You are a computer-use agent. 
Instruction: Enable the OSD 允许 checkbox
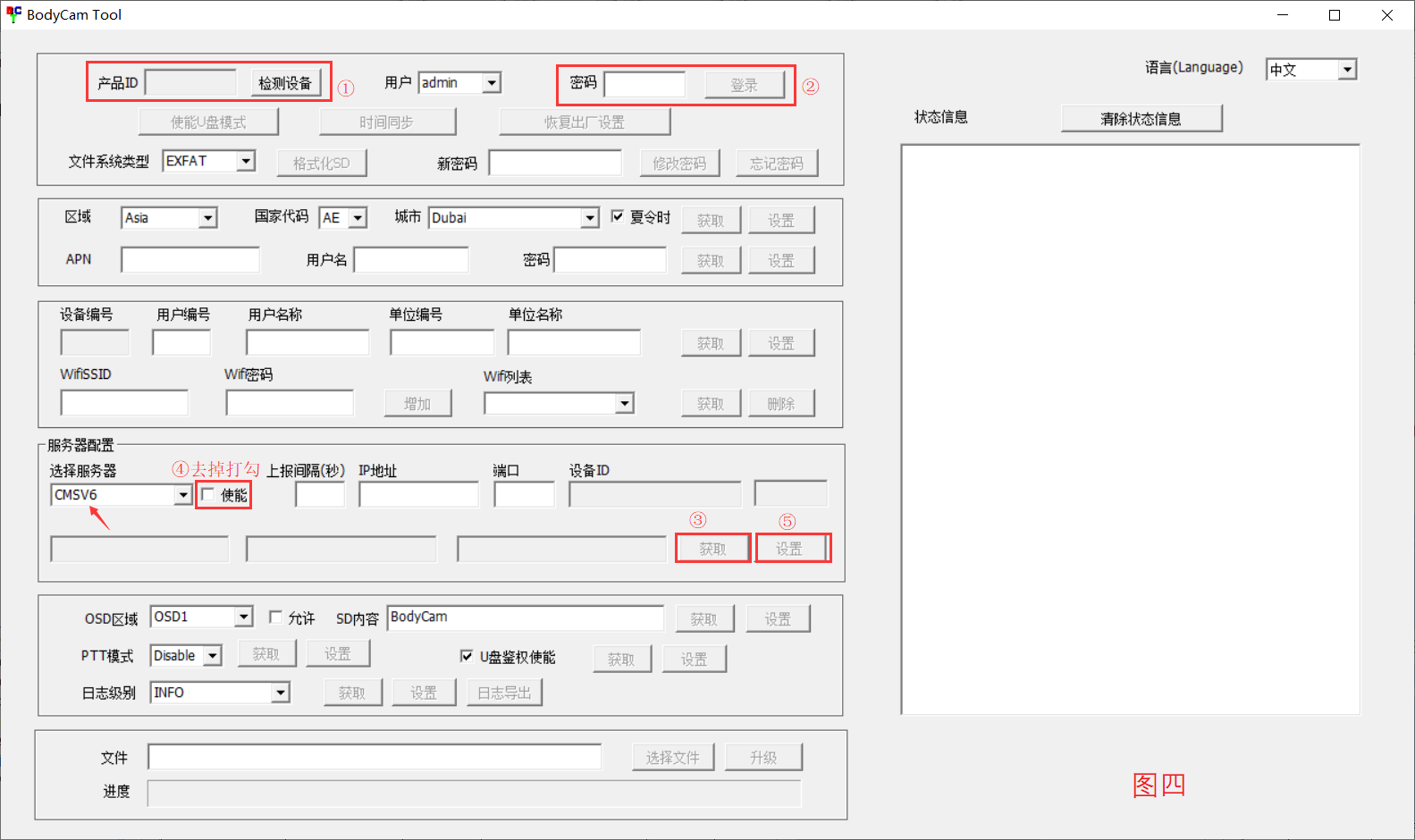coord(276,617)
